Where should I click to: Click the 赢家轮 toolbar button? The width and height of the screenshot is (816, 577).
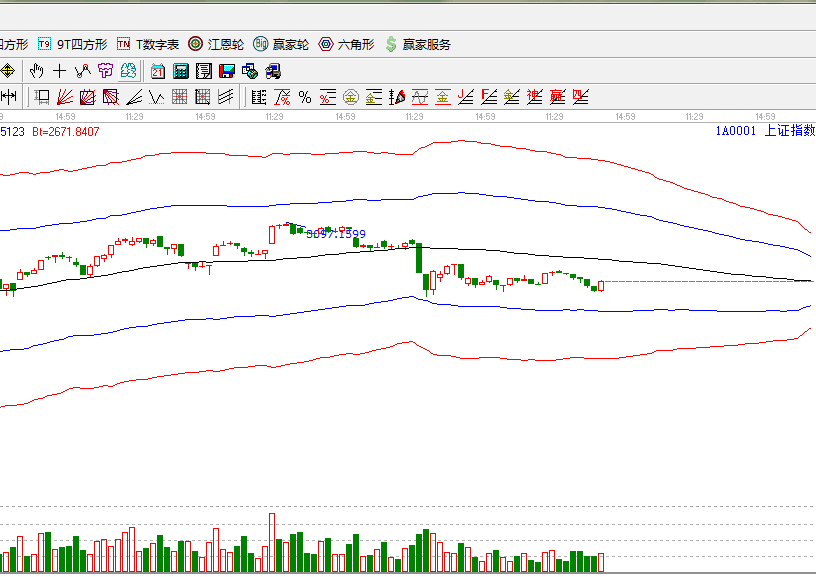(281, 44)
